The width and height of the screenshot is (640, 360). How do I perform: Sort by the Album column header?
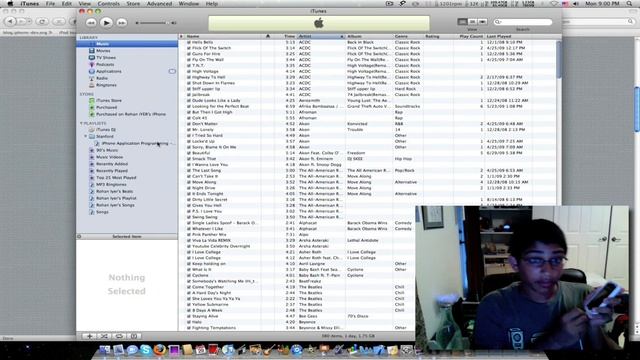tap(369, 36)
